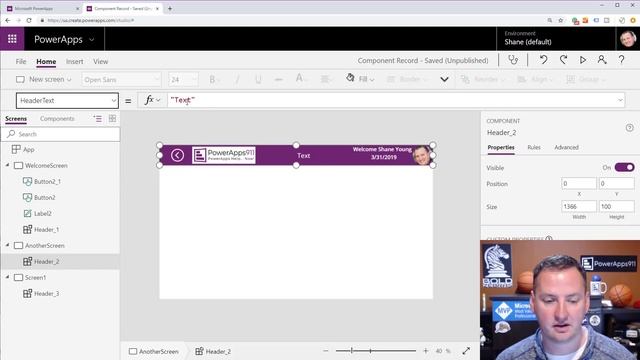Image resolution: width=640 pixels, height=360 pixels.
Task: Open the Home ribbon tab
Action: pyautogui.click(x=46, y=61)
